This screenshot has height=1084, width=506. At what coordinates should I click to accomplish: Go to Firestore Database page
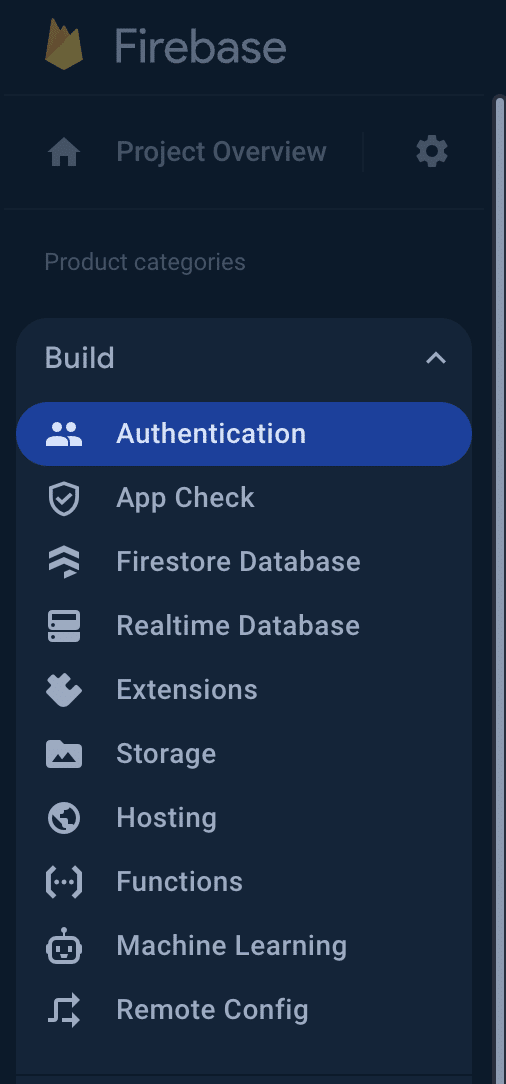click(238, 562)
